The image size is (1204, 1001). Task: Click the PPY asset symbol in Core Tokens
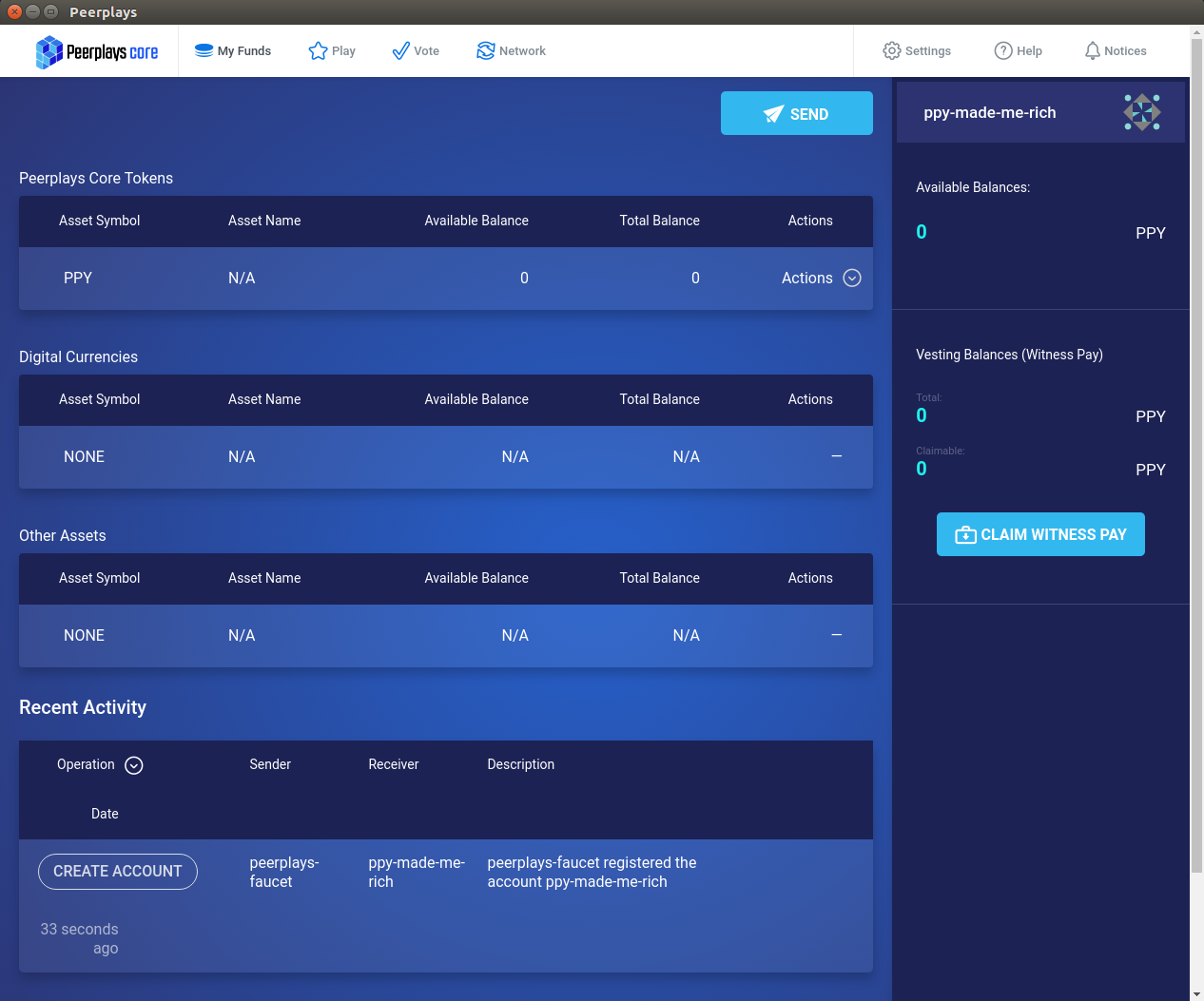pos(78,278)
